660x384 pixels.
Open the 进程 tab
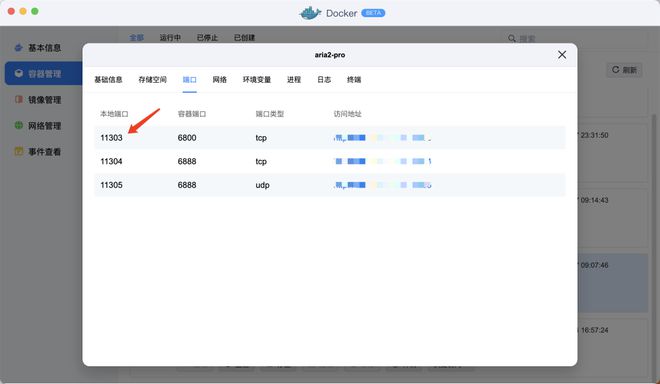click(x=294, y=80)
